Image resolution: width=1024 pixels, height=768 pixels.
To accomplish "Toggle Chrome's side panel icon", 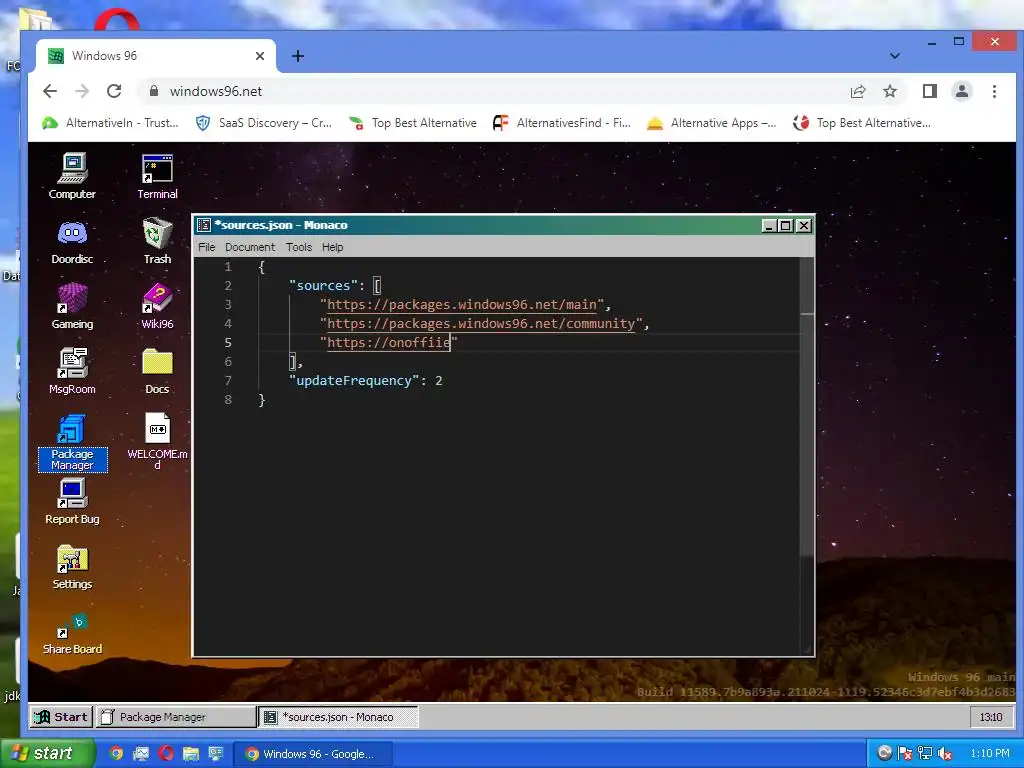I will coord(930,91).
